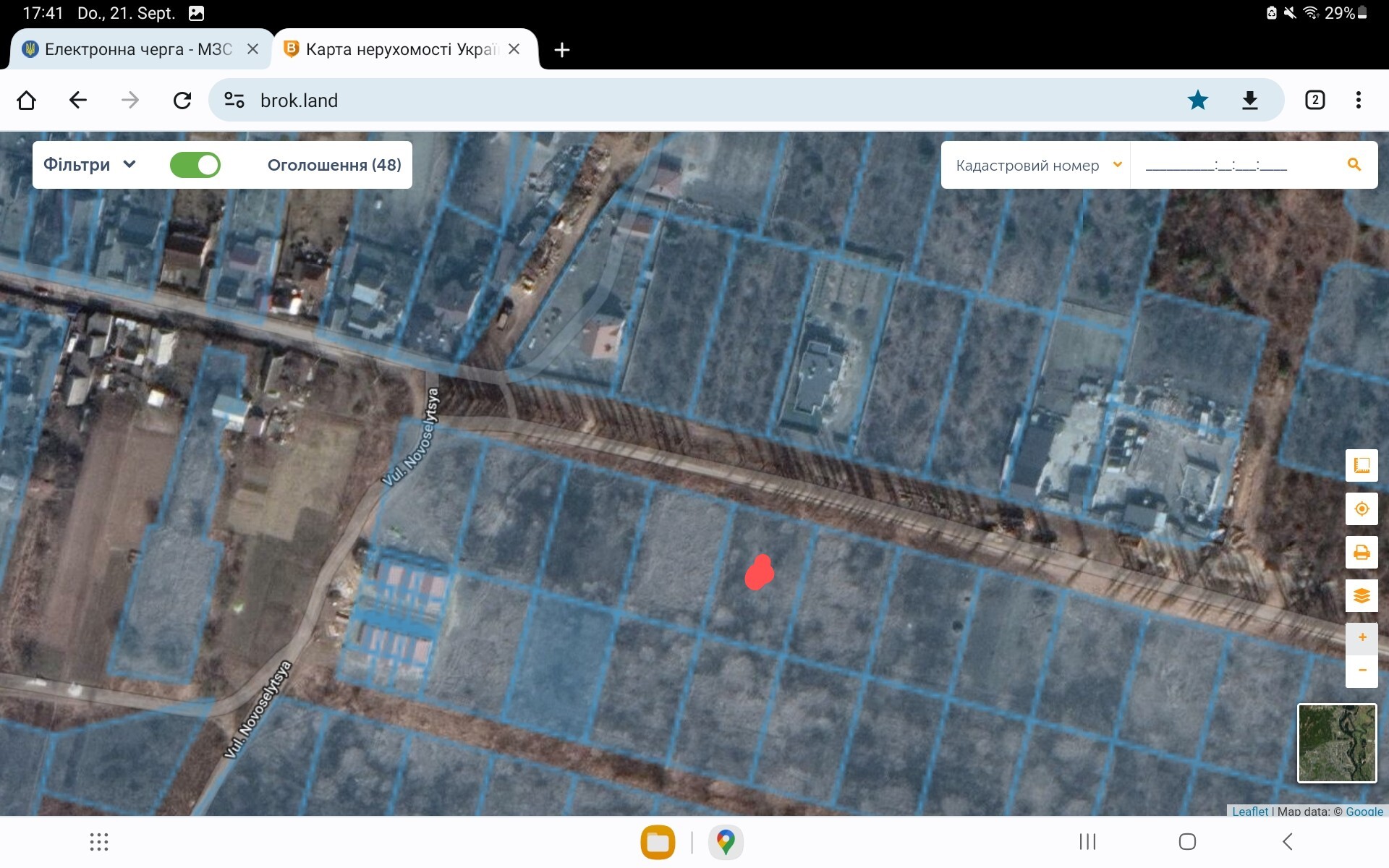Bookmark page with the star icon
This screenshot has width=1389, height=868.
[x=1198, y=100]
